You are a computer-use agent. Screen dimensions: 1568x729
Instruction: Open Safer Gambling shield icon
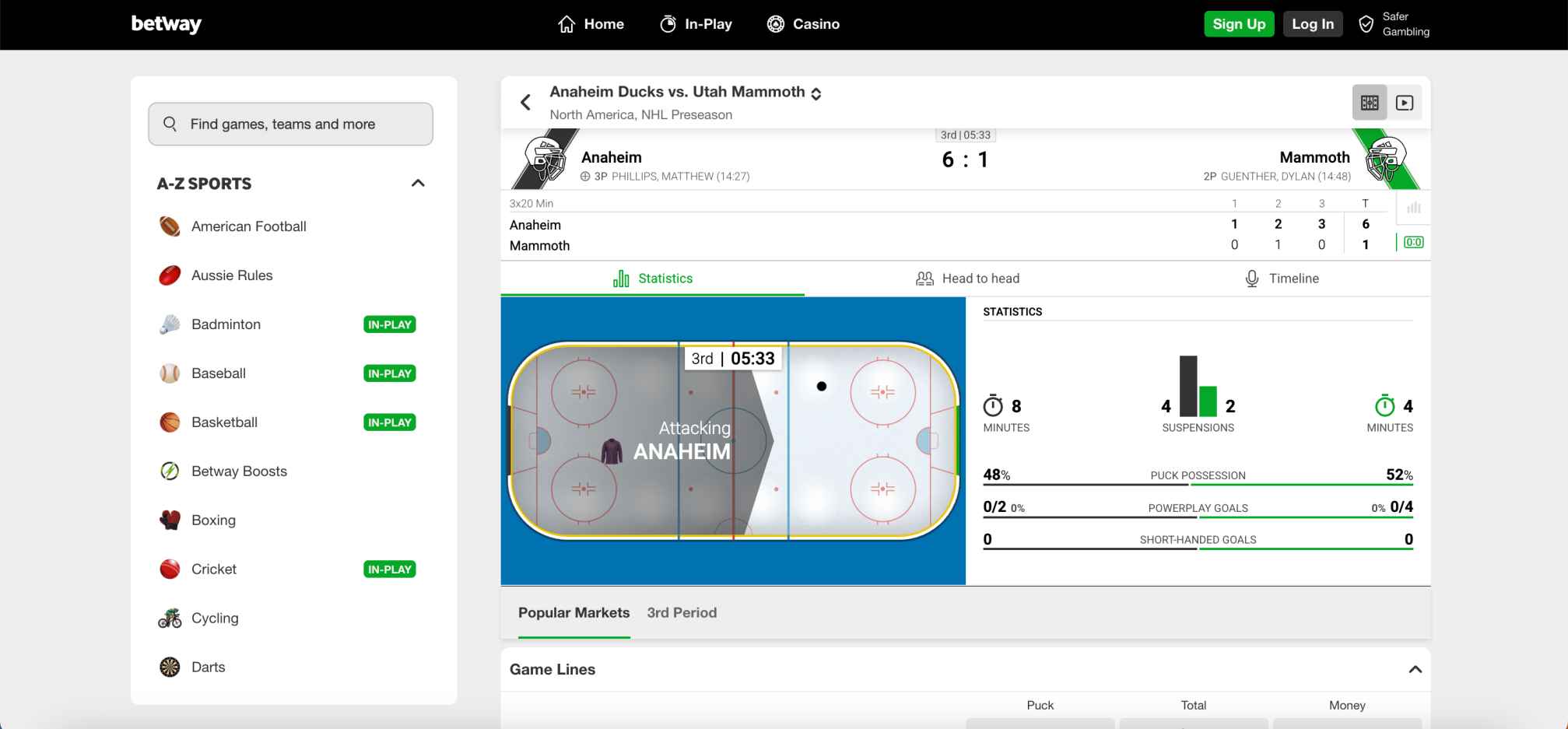[x=1366, y=24]
